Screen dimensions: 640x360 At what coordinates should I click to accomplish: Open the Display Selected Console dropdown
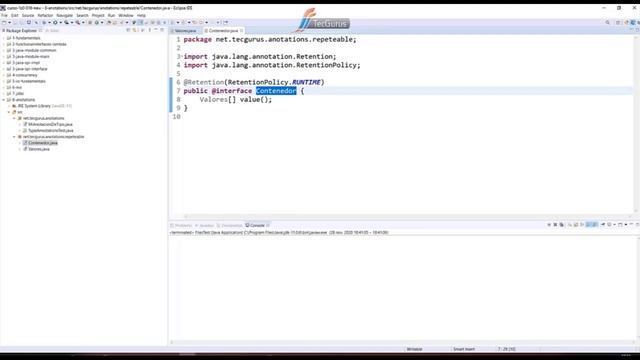coord(614,224)
